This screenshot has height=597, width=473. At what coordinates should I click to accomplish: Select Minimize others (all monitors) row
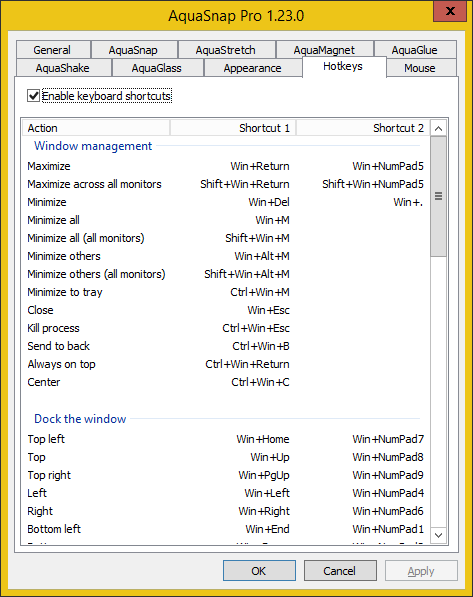pos(226,274)
